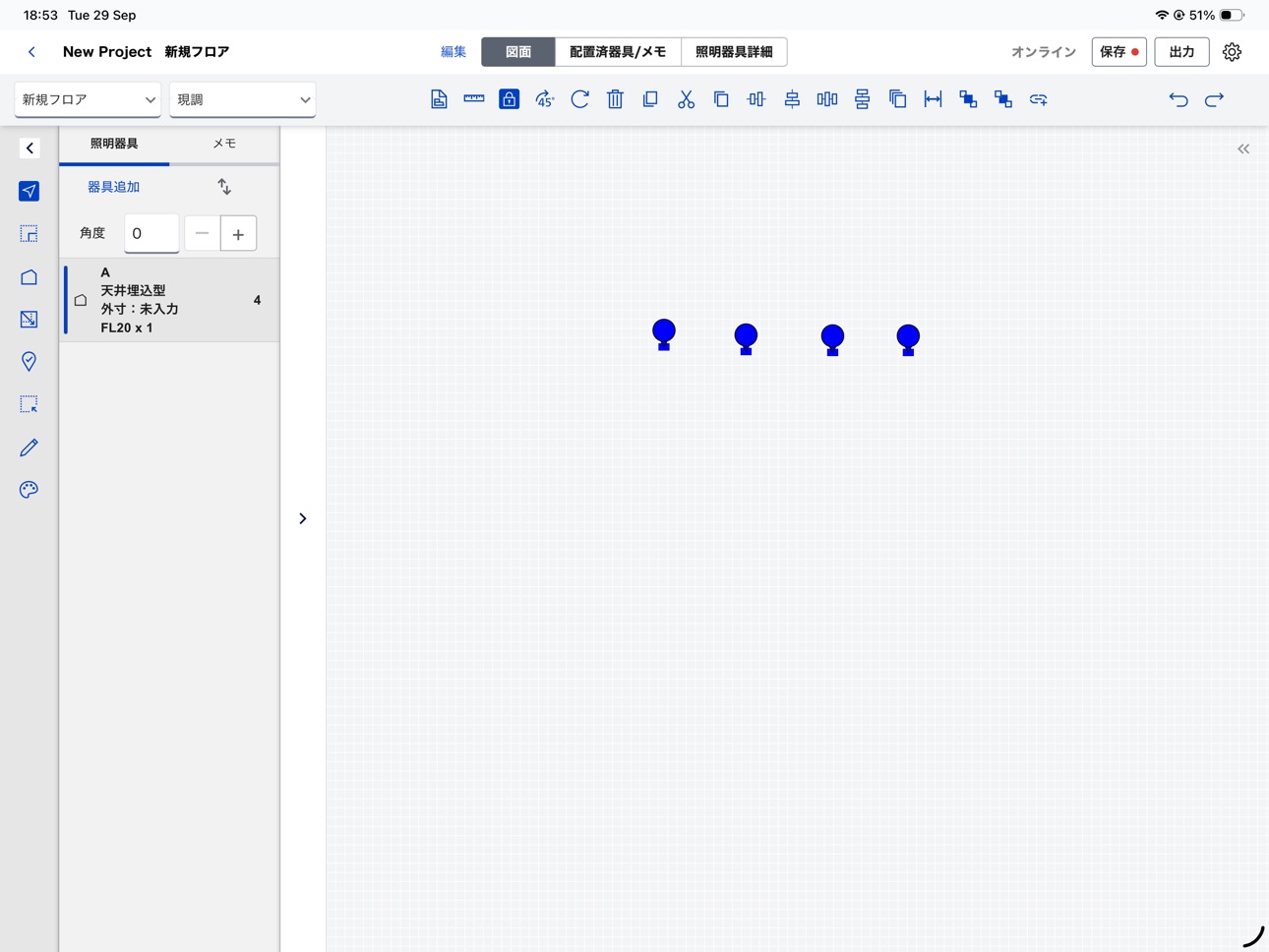This screenshot has width=1269, height=952.
Task: Switch to the 照明器具詳細 tab
Action: pos(734,52)
